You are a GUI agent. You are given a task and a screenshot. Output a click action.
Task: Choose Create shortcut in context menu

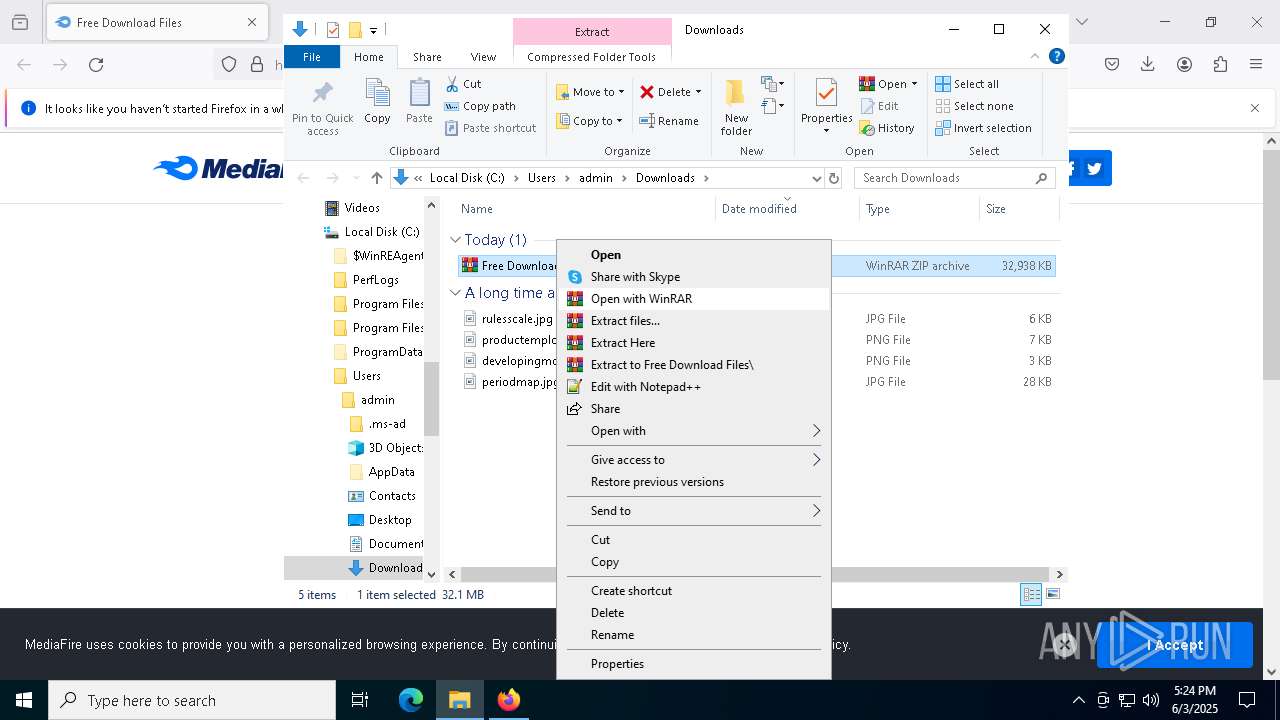pyautogui.click(x=694, y=591)
